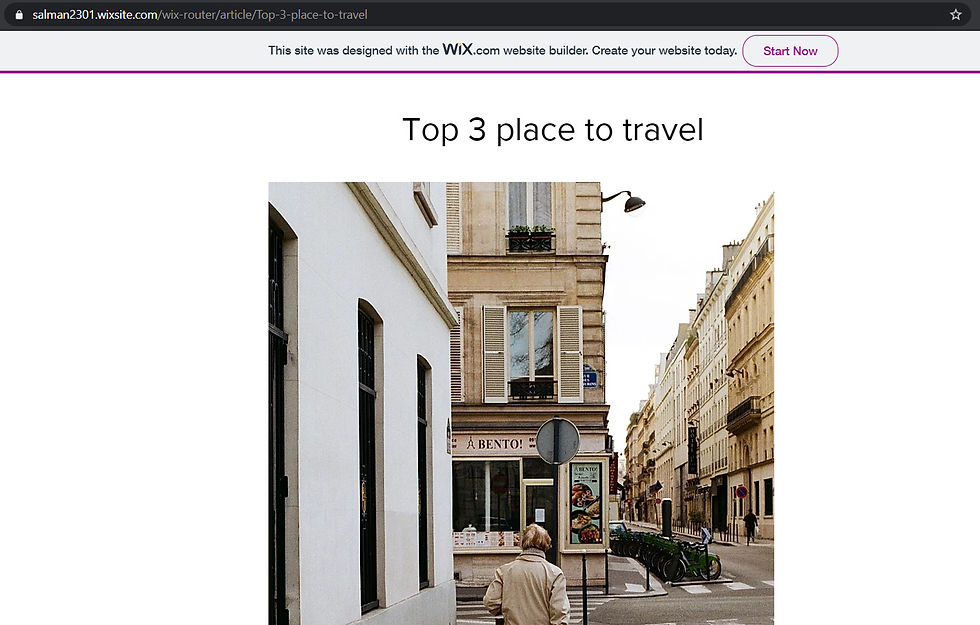The width and height of the screenshot is (980, 625).
Task: Click the row of green parked bikes
Action: 665,554
